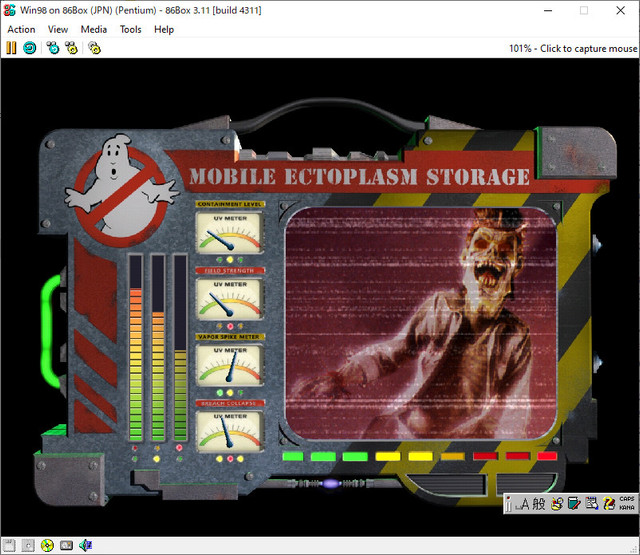Click the sound speaker status icon
Image resolution: width=640 pixels, height=555 pixels.
pyautogui.click(x=85, y=545)
